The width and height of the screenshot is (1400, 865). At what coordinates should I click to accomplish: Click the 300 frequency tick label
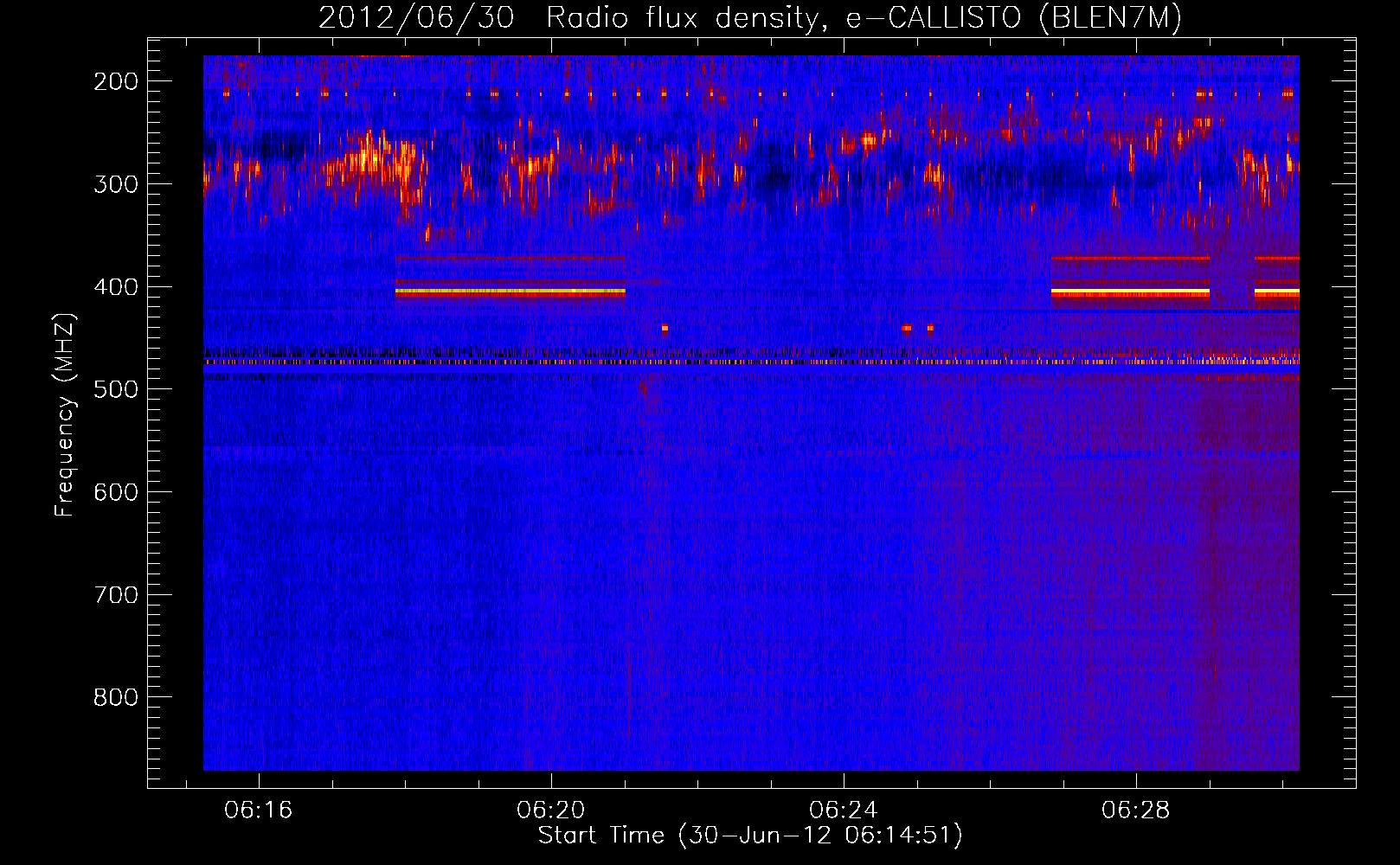(x=116, y=184)
